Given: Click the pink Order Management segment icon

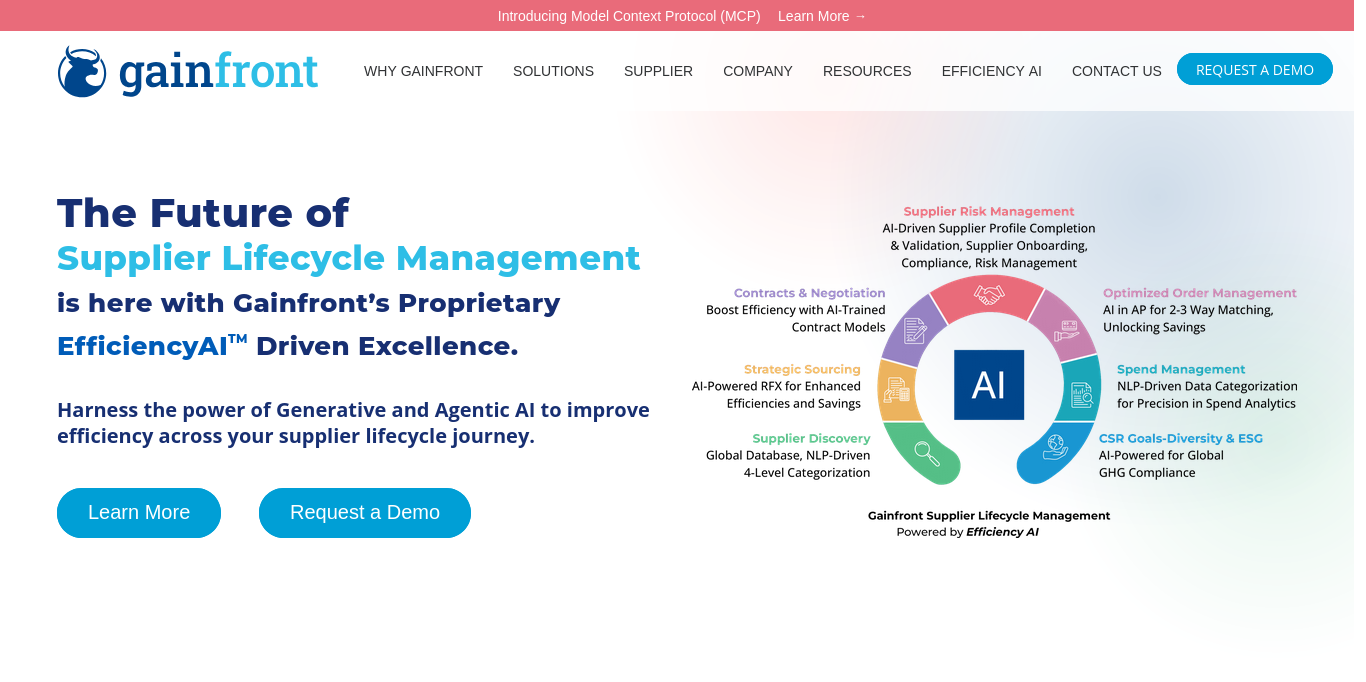Looking at the screenshot, I should pyautogui.click(x=1067, y=330).
